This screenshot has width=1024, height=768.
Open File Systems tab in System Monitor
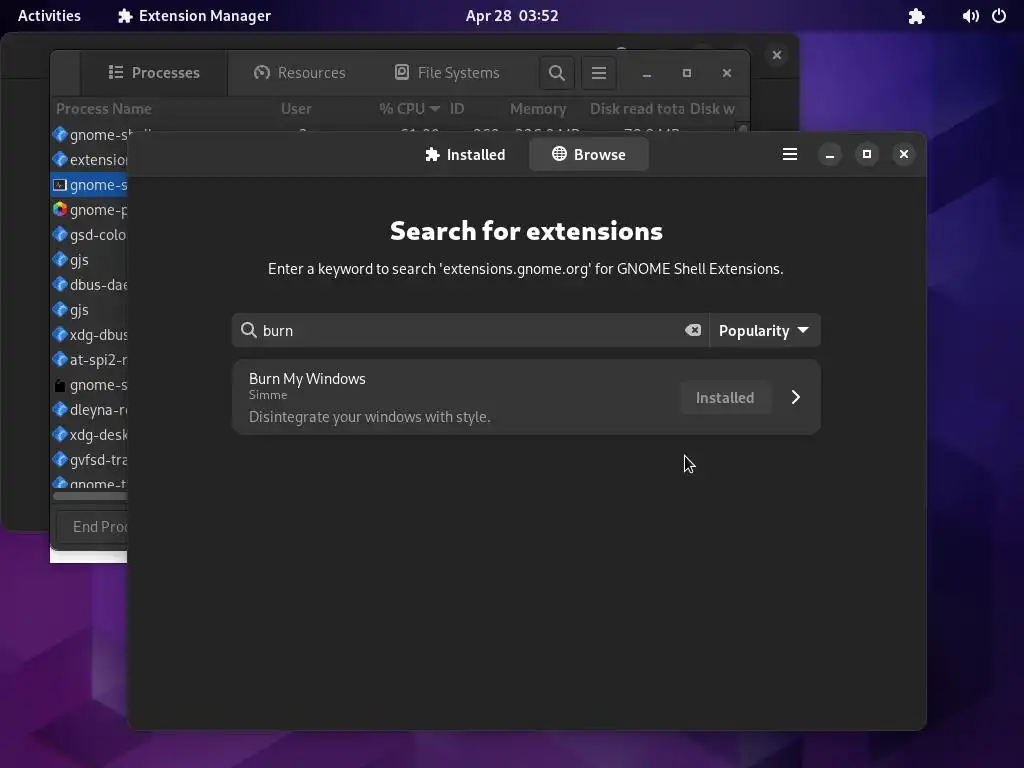[x=447, y=72]
